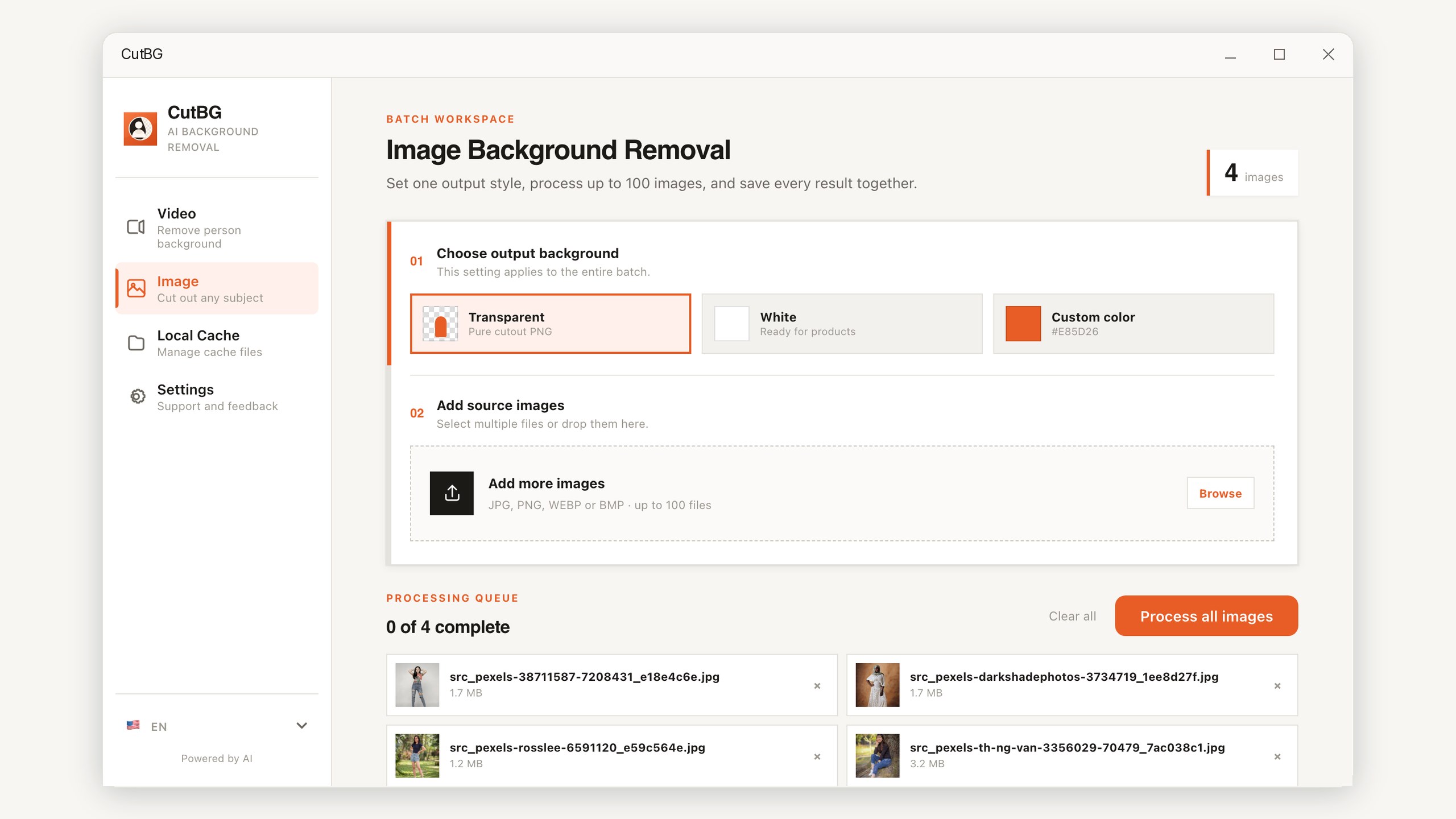Click the Image picture icon in sidebar
1456x819 pixels.
(x=136, y=288)
